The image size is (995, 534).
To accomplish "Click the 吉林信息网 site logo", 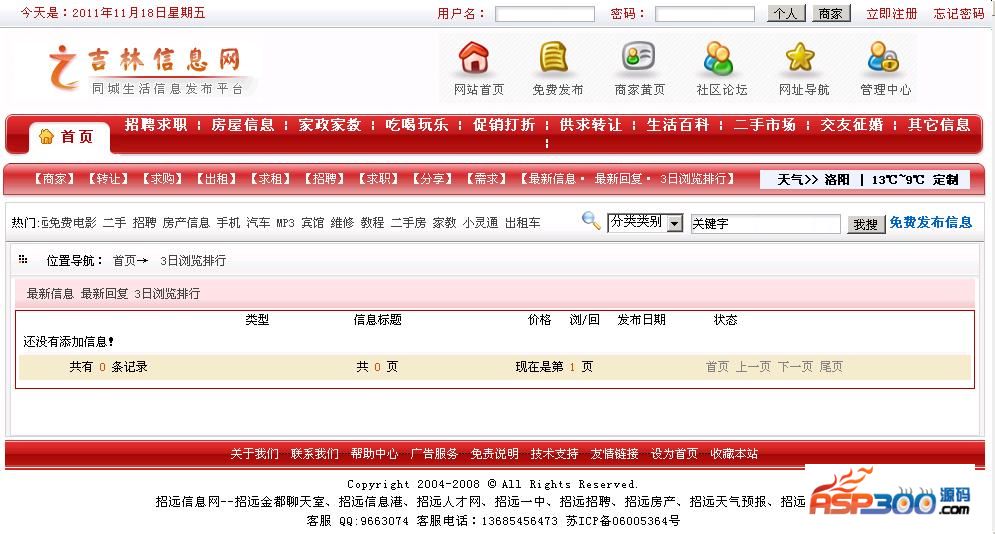I will pyautogui.click(x=147, y=68).
